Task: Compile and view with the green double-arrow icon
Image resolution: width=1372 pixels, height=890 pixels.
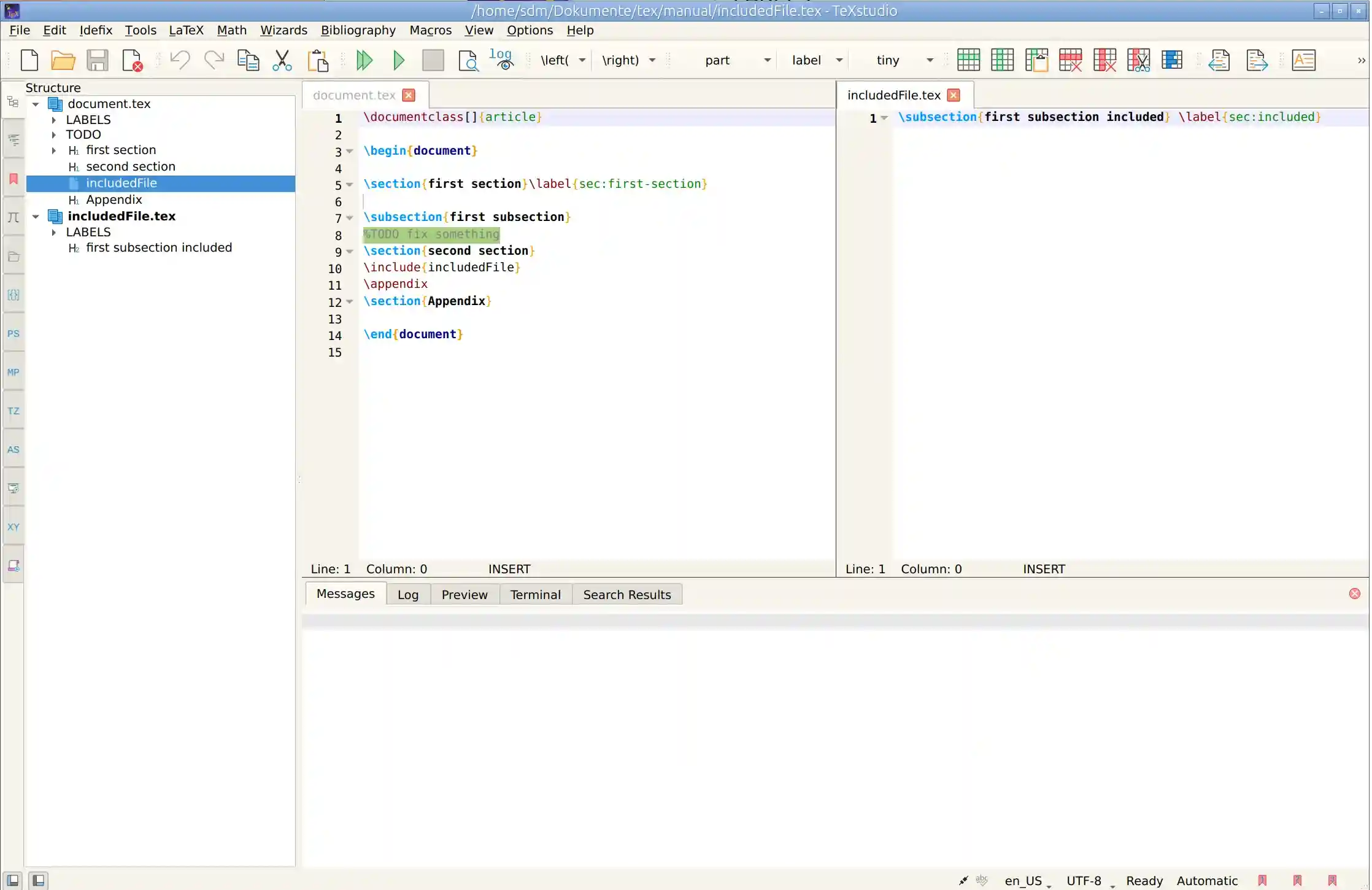Action: (364, 60)
